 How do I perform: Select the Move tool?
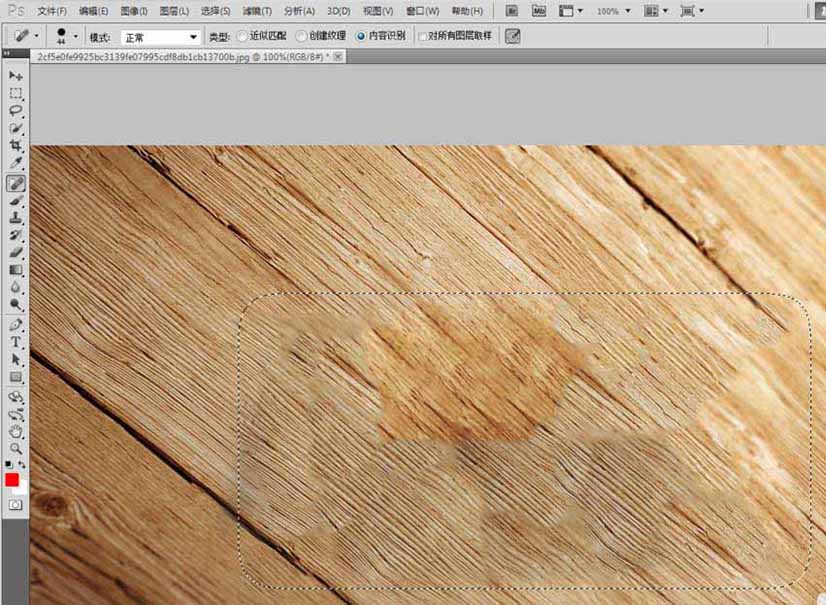[x=14, y=77]
